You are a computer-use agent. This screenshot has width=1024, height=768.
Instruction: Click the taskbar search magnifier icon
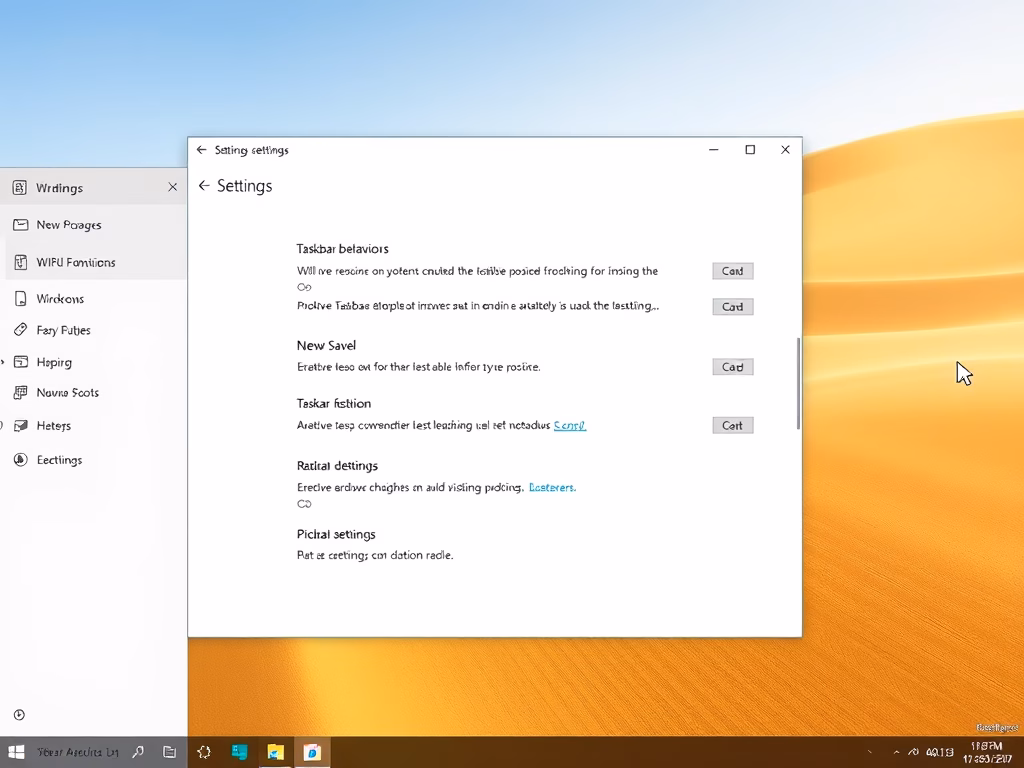138,752
